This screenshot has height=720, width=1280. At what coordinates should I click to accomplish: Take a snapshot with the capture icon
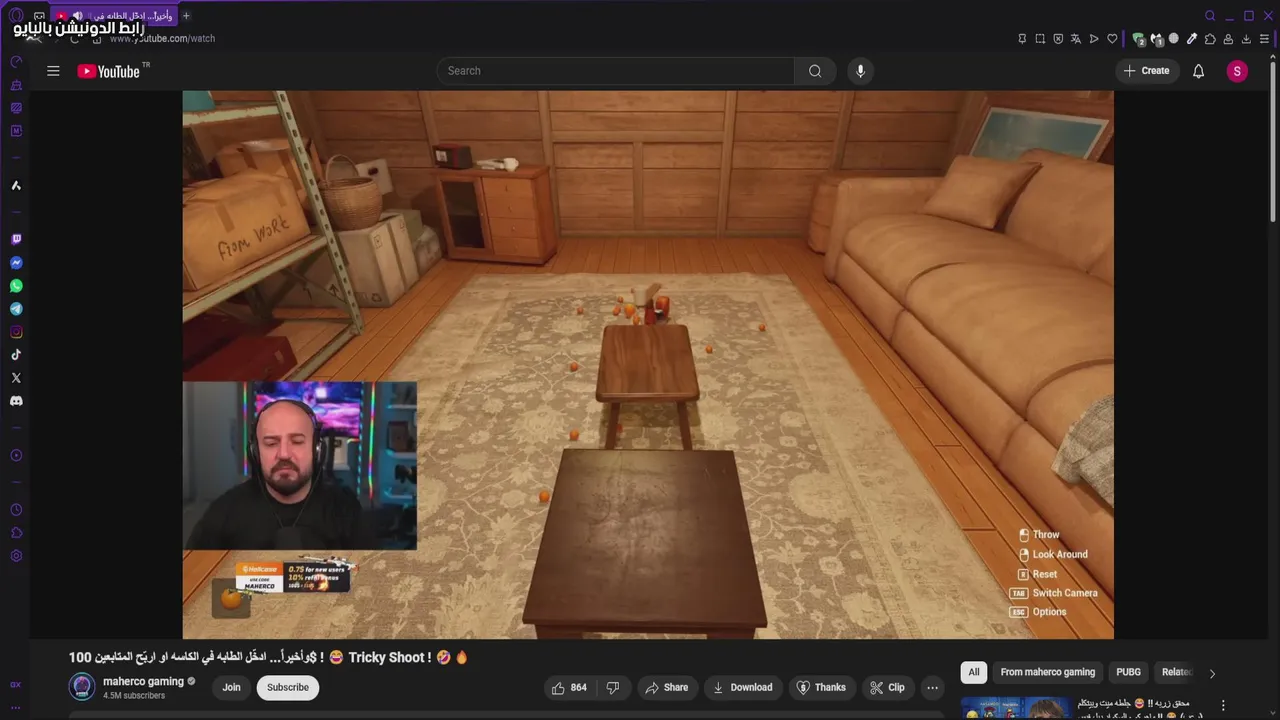(x=1040, y=39)
